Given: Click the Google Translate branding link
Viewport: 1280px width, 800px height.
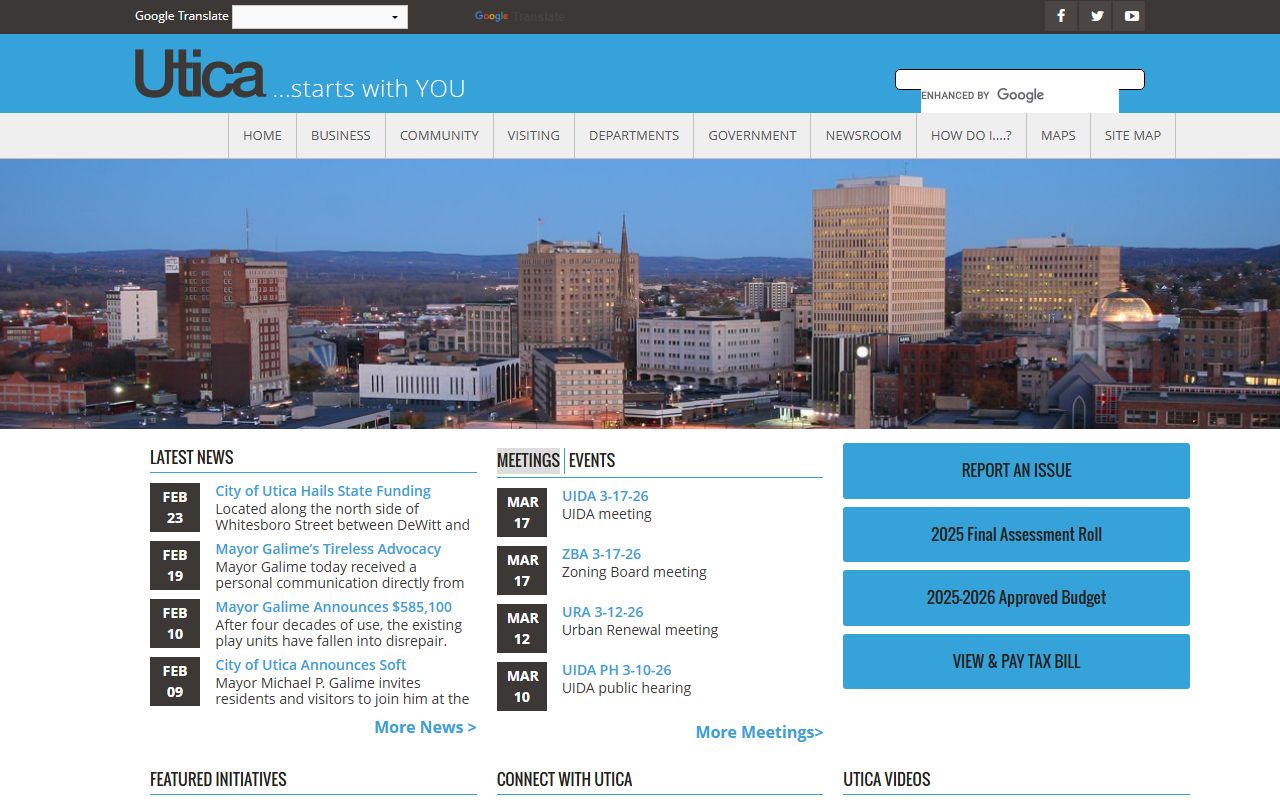Looking at the screenshot, I should click(x=519, y=17).
